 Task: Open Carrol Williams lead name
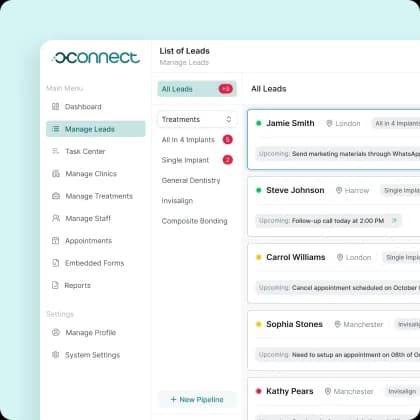pyautogui.click(x=296, y=257)
